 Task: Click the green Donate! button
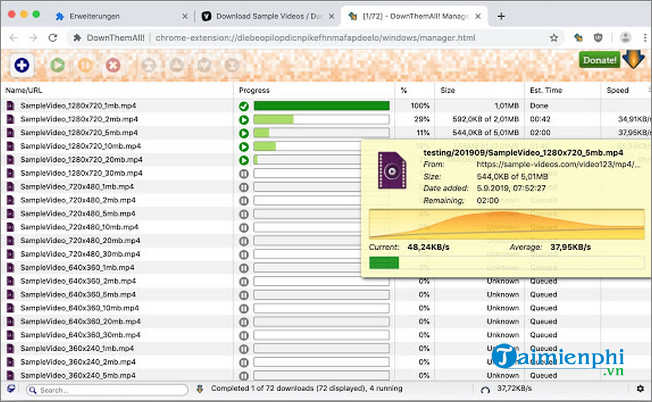(x=598, y=60)
